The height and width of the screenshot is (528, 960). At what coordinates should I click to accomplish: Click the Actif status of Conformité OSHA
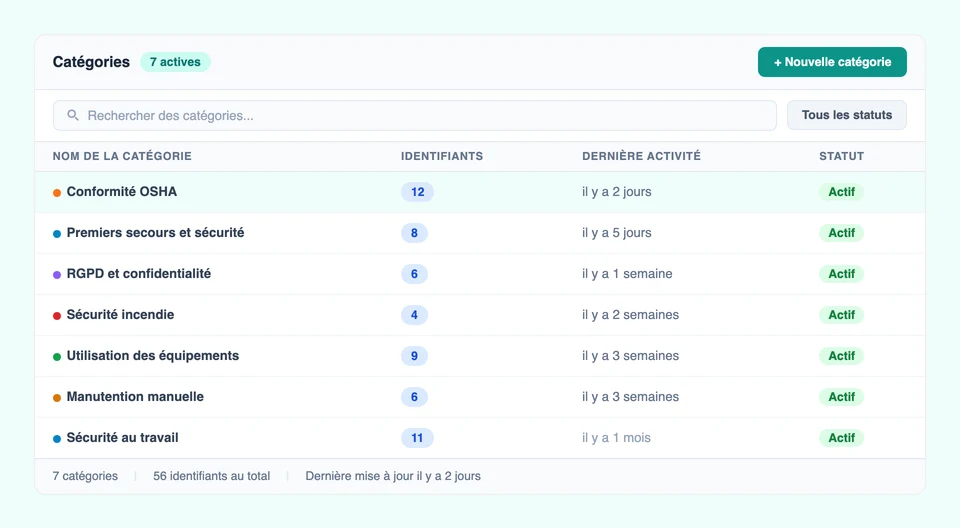tap(841, 192)
